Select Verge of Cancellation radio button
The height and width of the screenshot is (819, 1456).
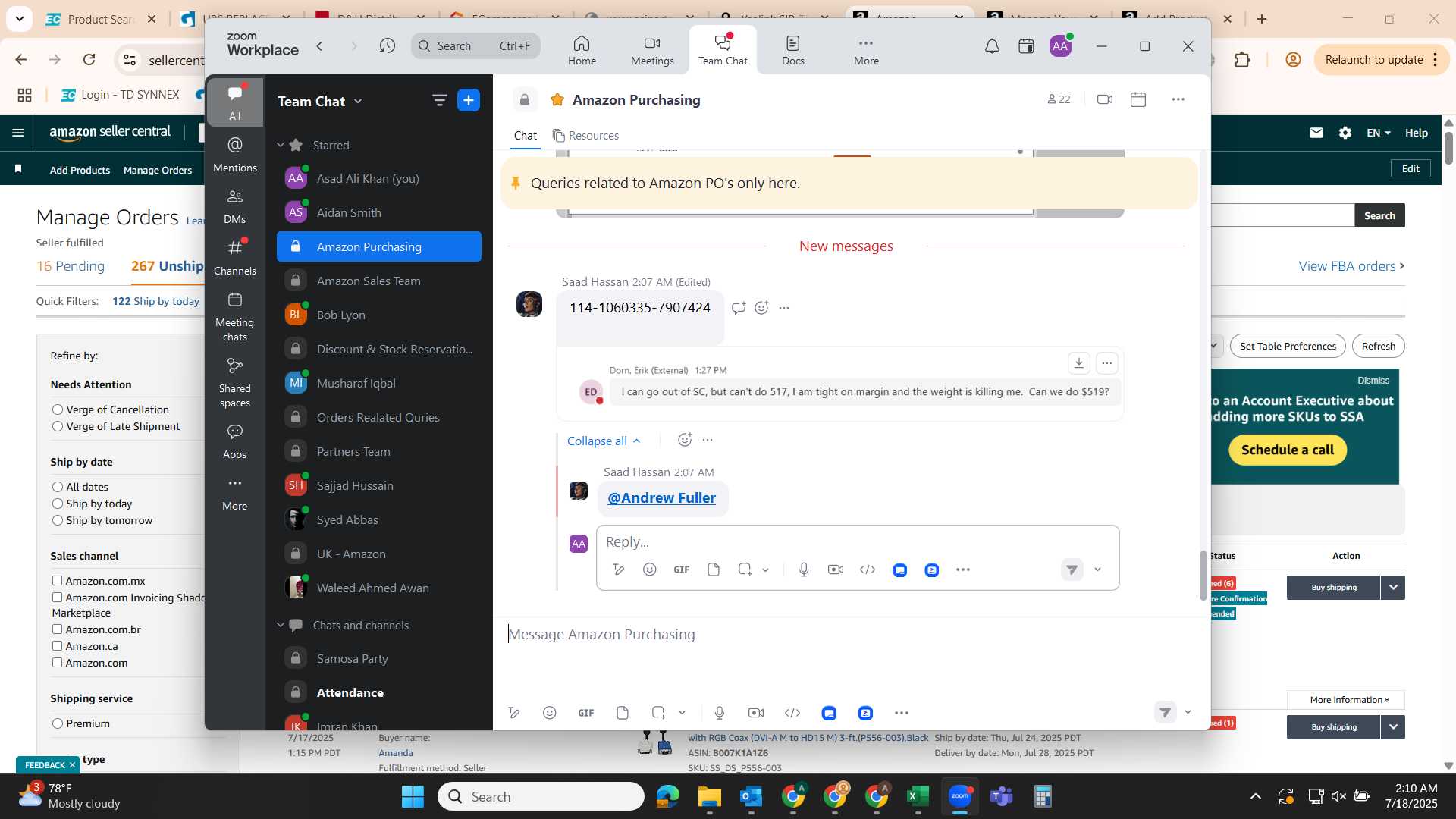point(57,409)
